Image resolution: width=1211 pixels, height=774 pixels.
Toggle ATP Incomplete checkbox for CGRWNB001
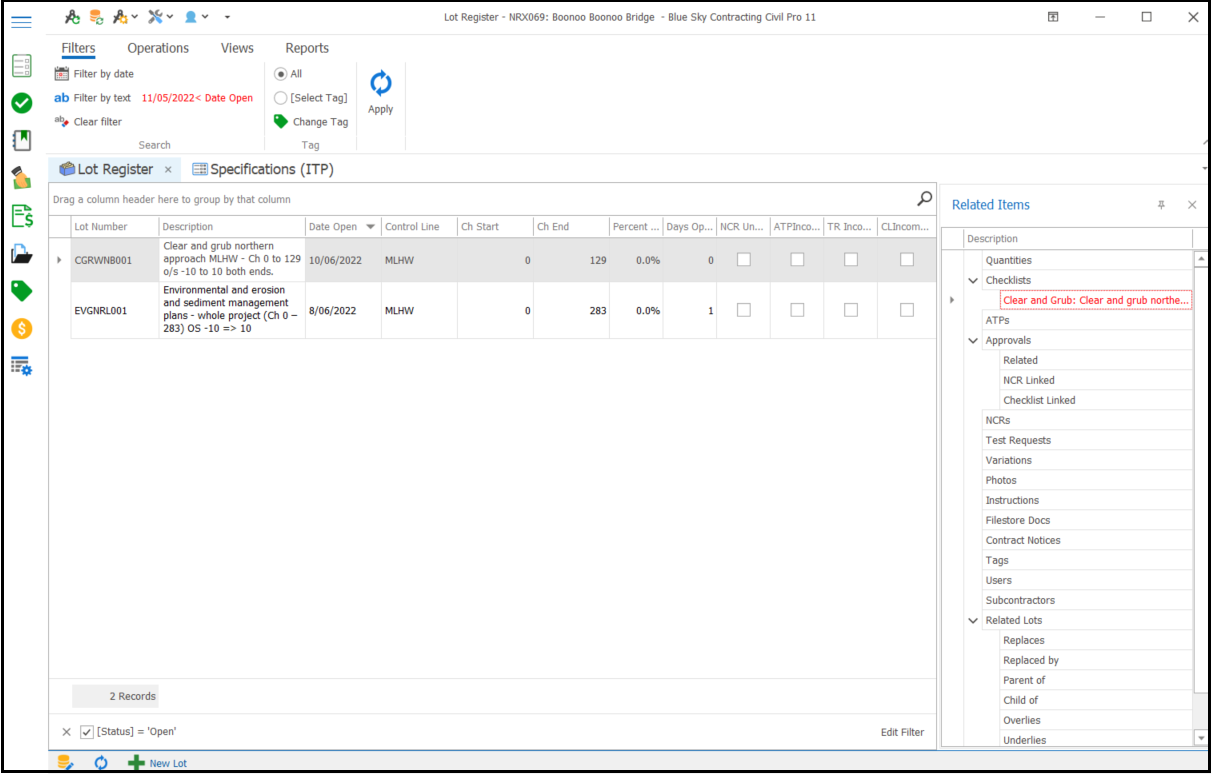797,260
